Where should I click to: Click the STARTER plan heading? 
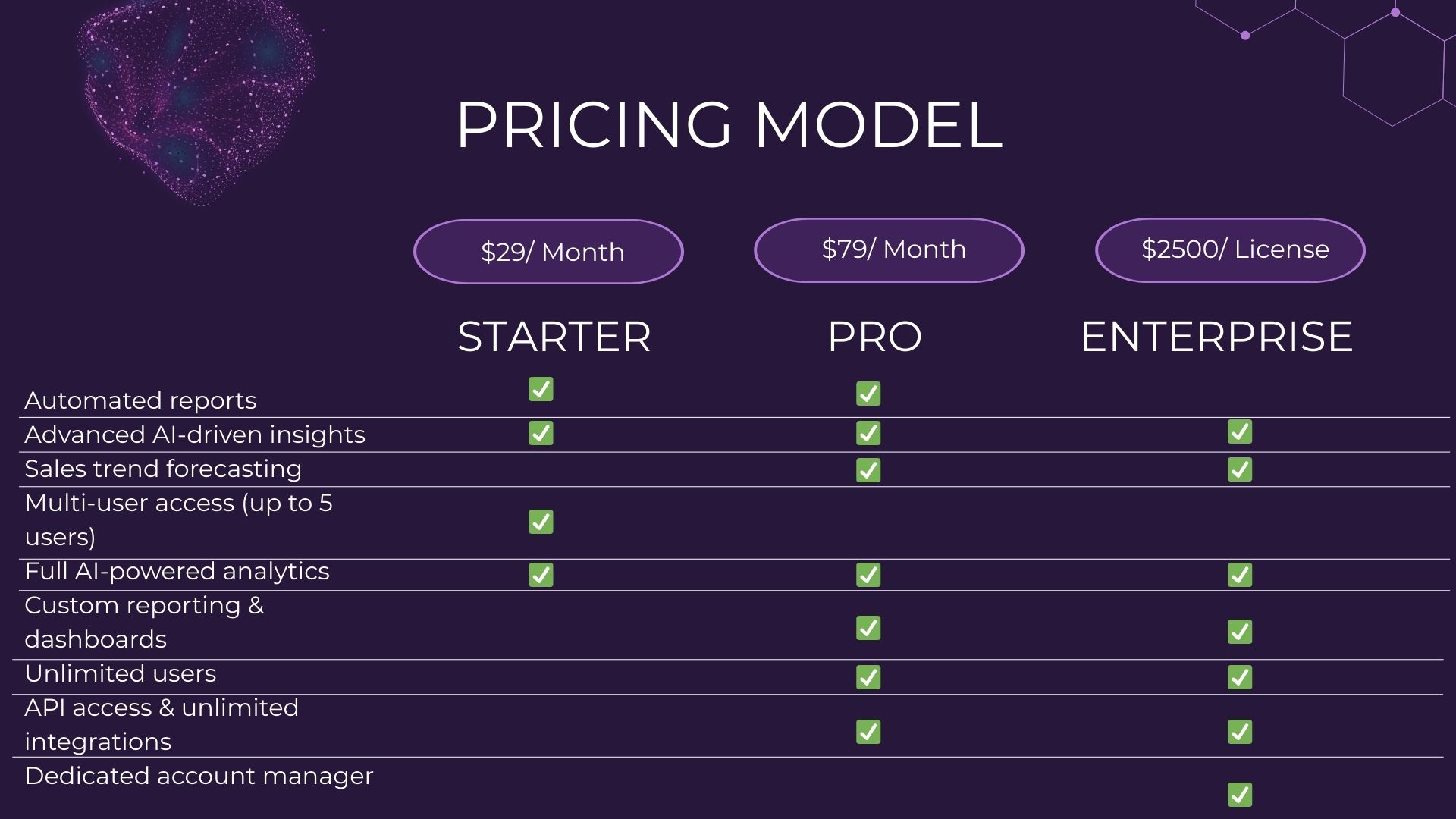click(554, 337)
